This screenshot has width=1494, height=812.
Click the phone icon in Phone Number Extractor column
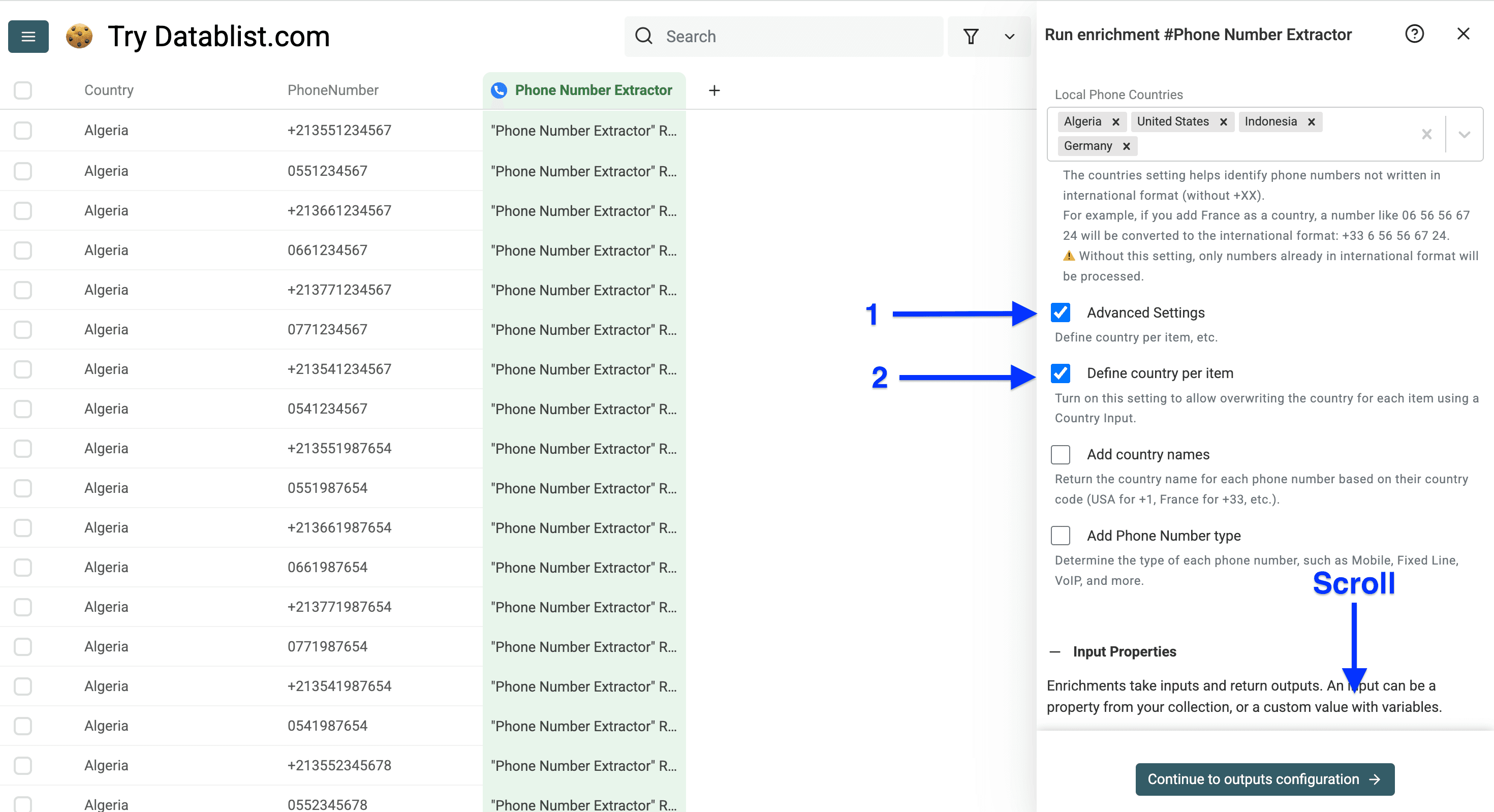(499, 90)
